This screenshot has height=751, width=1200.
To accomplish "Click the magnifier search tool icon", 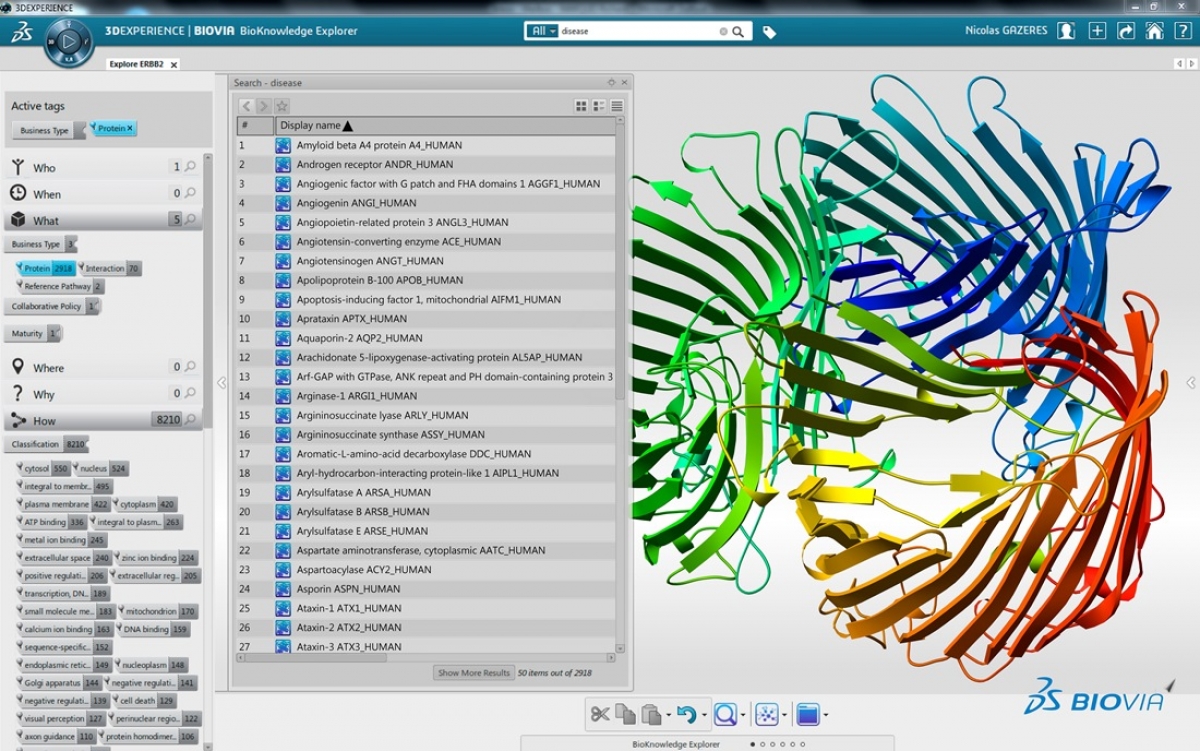I will (x=725, y=714).
